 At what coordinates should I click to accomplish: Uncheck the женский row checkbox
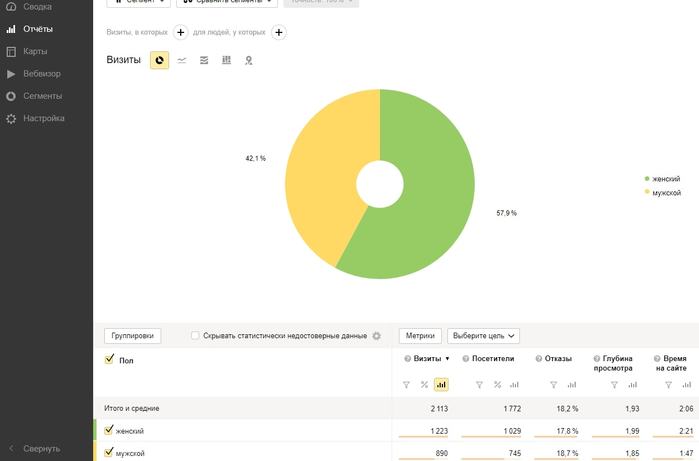pyautogui.click(x=109, y=430)
